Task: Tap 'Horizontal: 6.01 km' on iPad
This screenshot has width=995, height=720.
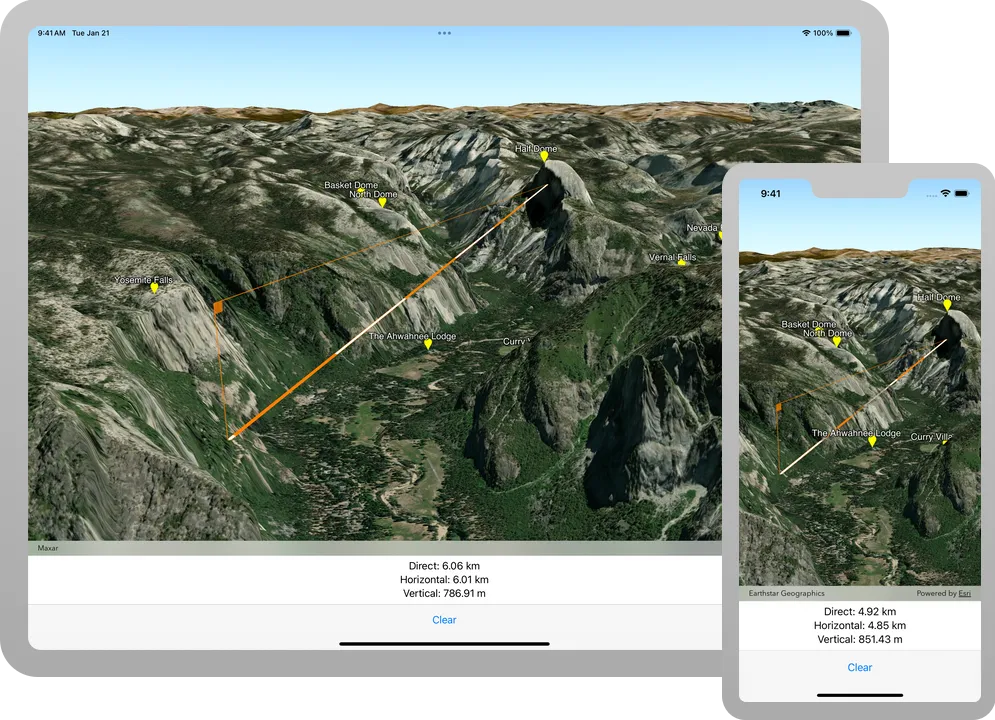Action: point(444,580)
